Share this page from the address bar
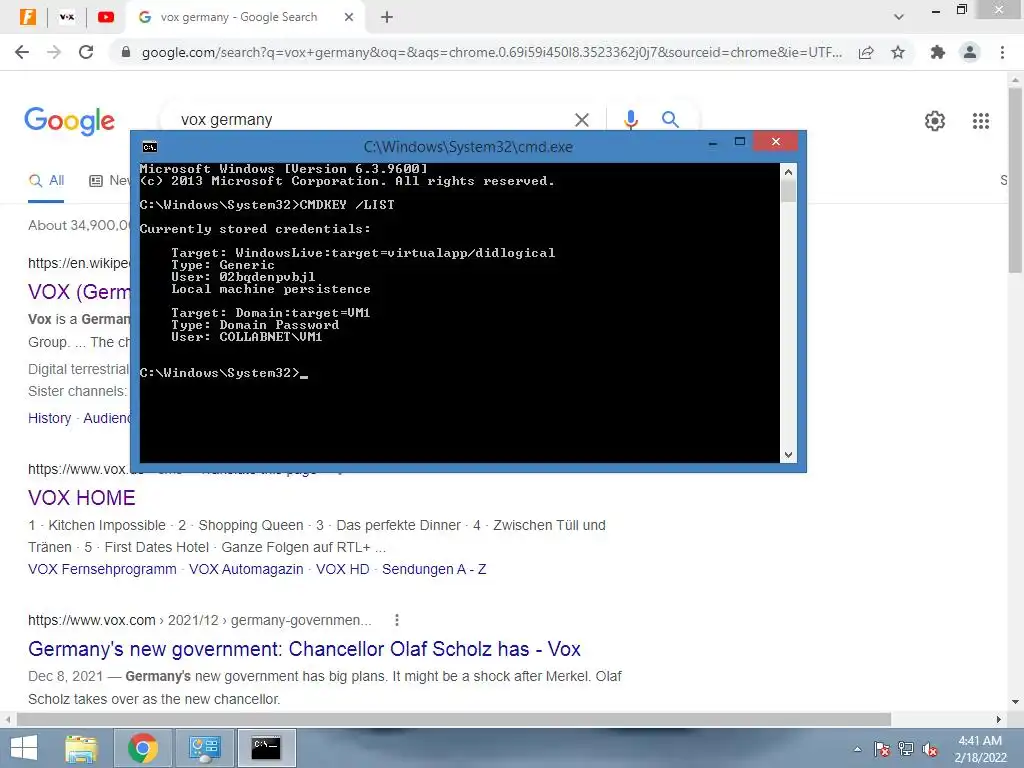The image size is (1024, 768). 866,52
